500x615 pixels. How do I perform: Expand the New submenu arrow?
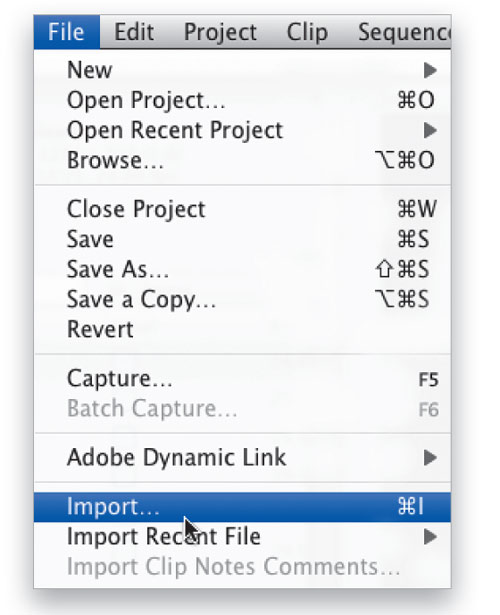point(430,70)
